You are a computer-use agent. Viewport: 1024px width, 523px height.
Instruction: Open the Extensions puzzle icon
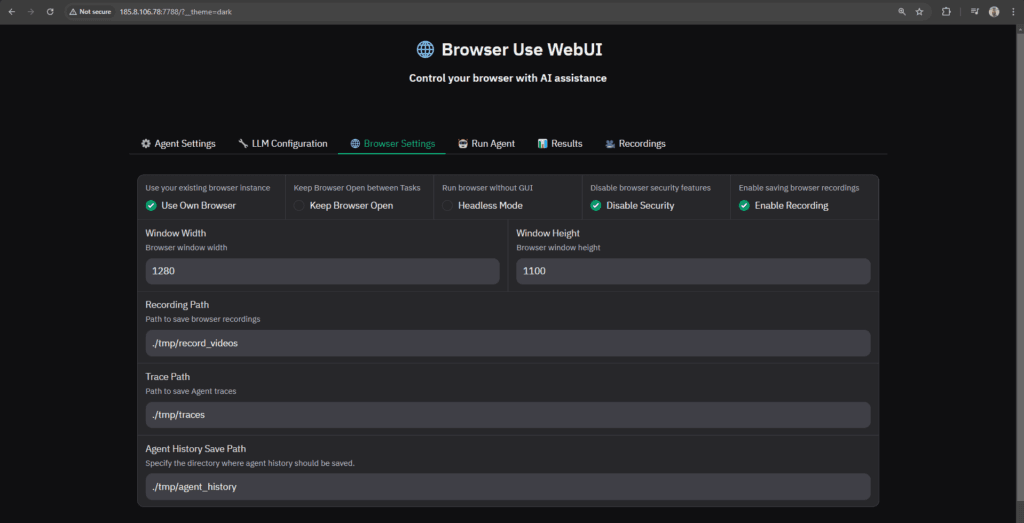pos(946,12)
